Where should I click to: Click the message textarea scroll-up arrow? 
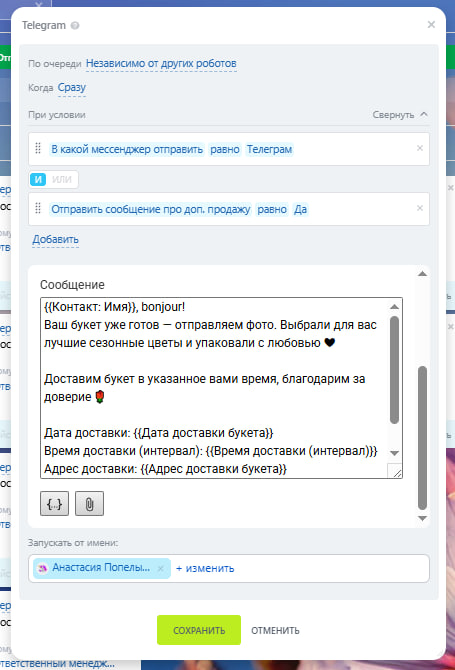tap(395, 307)
